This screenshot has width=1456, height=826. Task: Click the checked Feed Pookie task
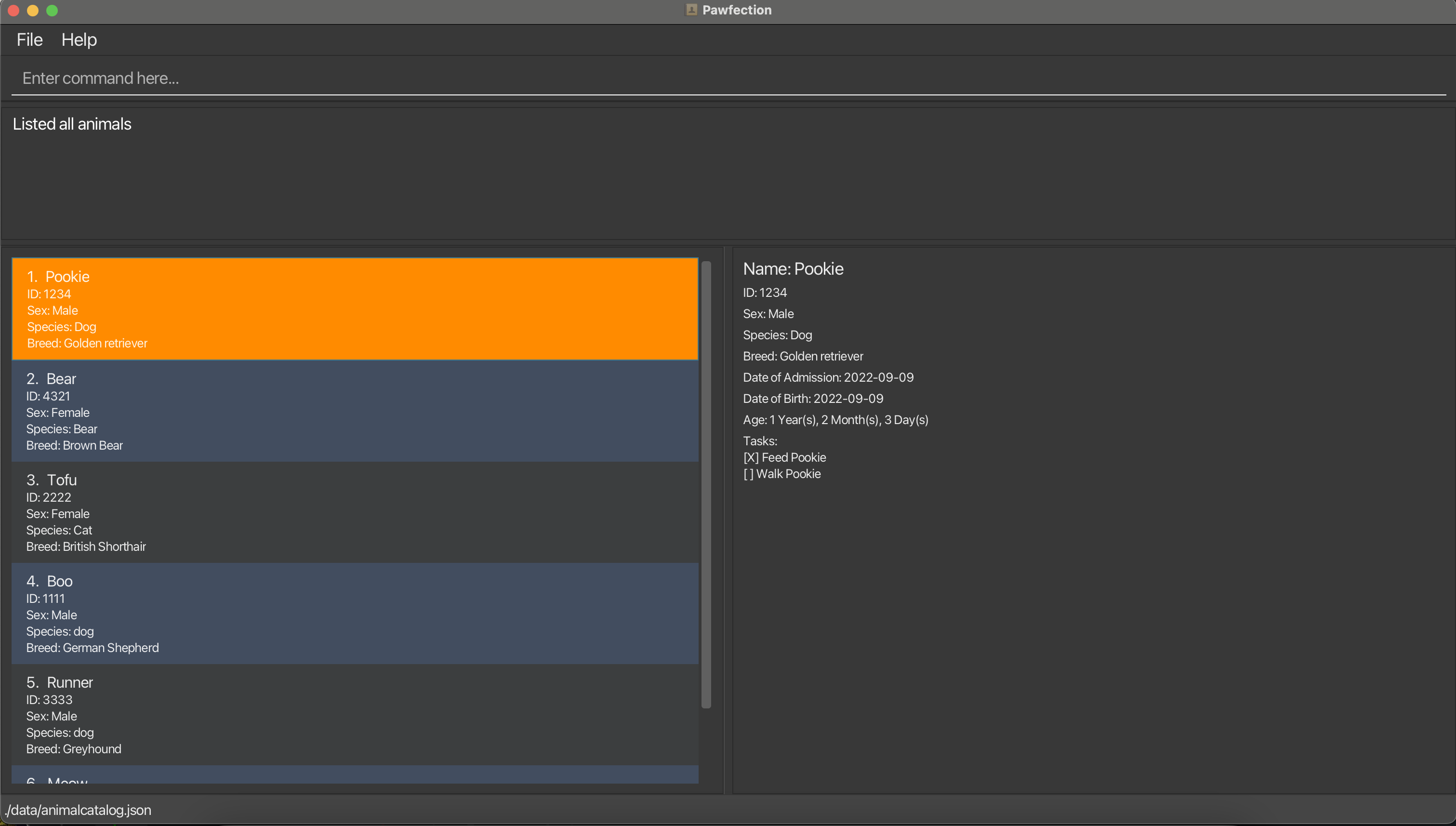pyautogui.click(x=784, y=457)
